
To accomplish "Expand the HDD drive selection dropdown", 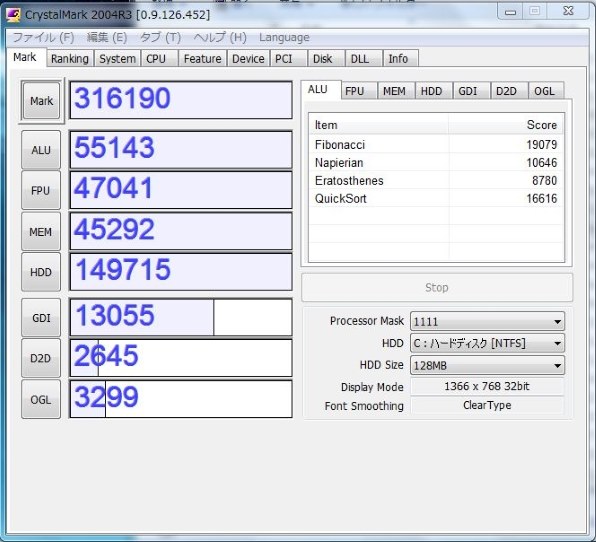I will (x=487, y=343).
